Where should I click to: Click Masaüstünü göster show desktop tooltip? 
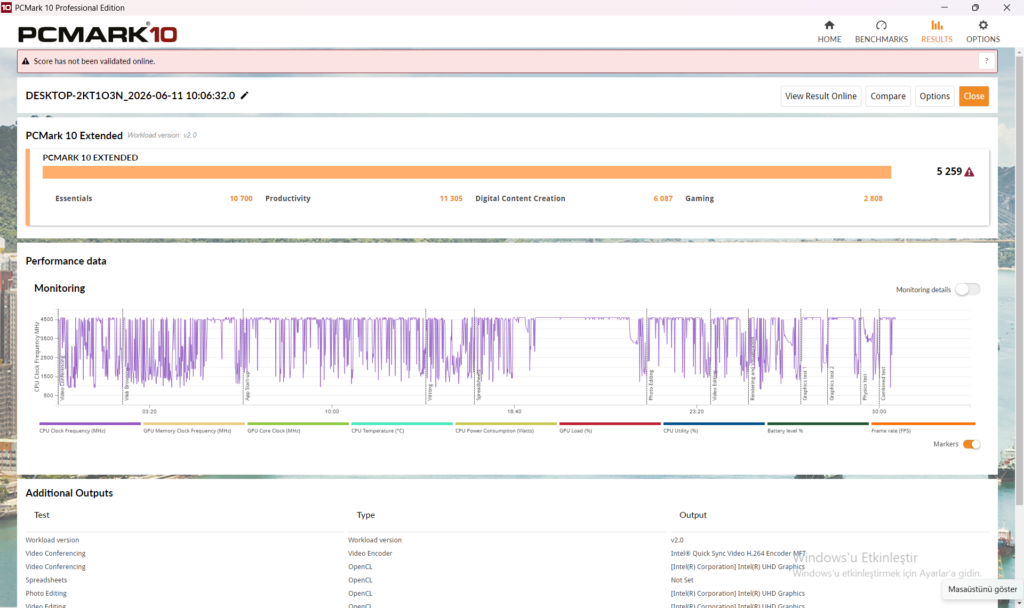(x=982, y=589)
